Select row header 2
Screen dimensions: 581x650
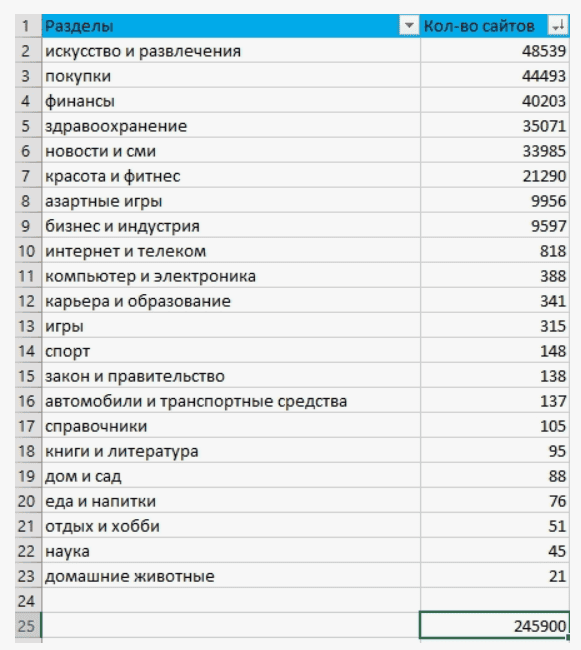pyautogui.click(x=28, y=51)
